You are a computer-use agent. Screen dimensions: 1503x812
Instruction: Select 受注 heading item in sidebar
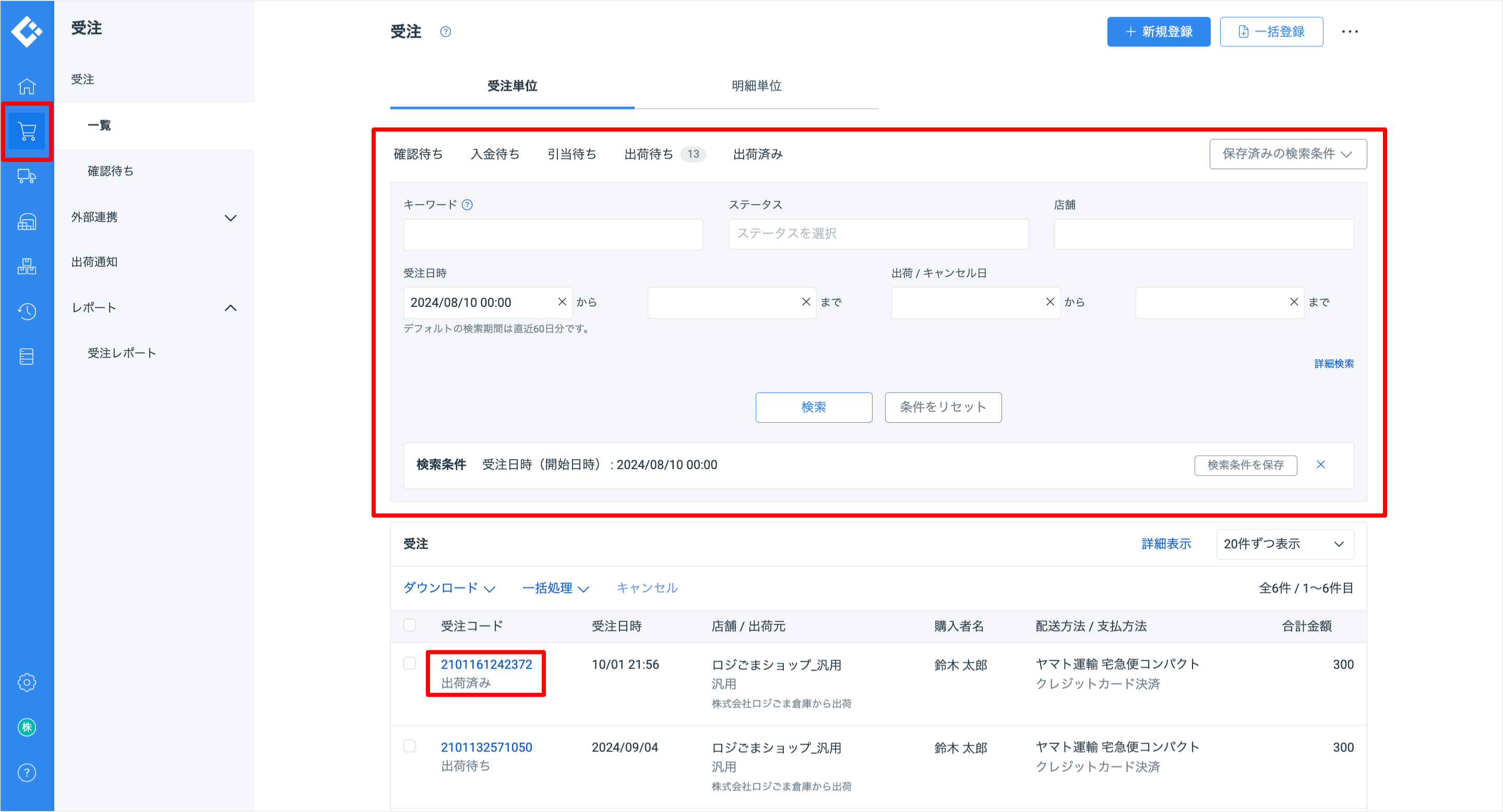pyautogui.click(x=154, y=79)
